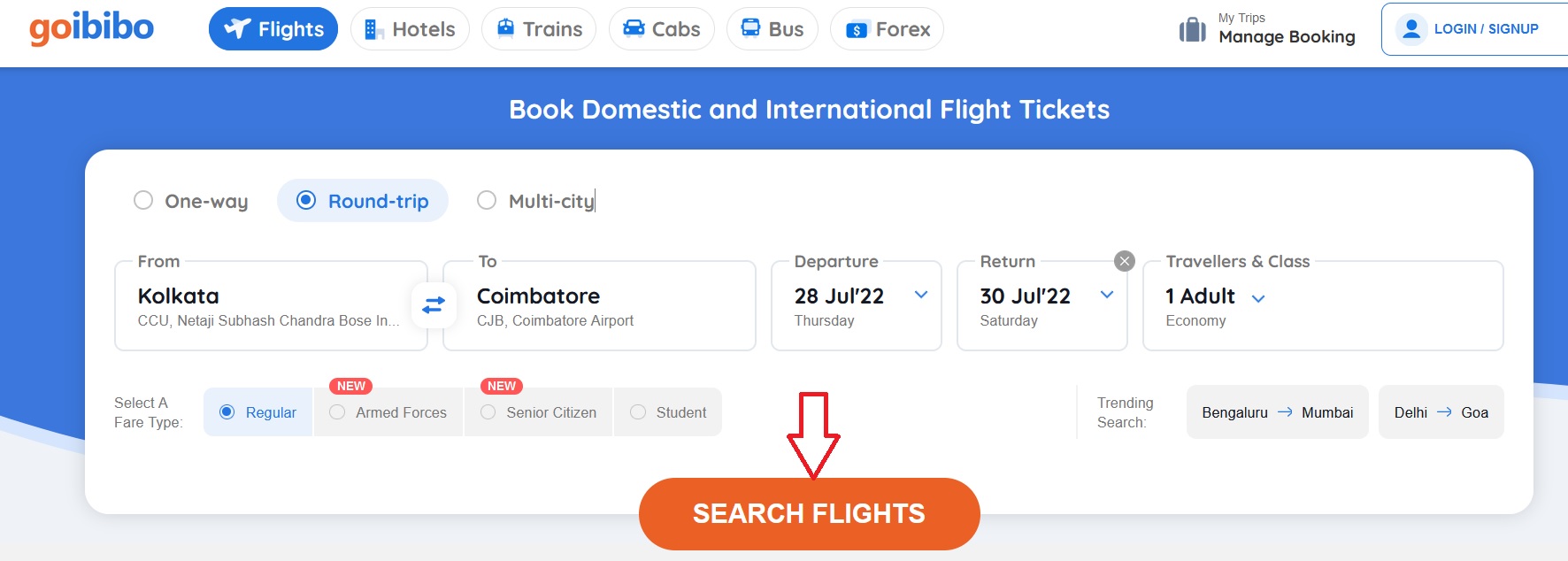
Task: Click the Trains icon in navigation
Action: pyautogui.click(x=505, y=28)
